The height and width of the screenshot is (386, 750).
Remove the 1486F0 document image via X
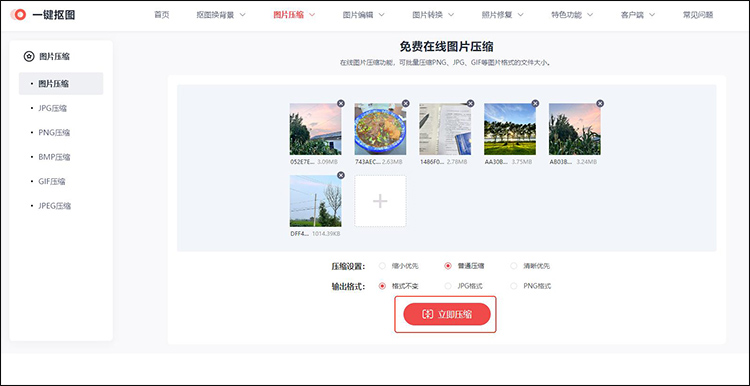click(x=470, y=103)
